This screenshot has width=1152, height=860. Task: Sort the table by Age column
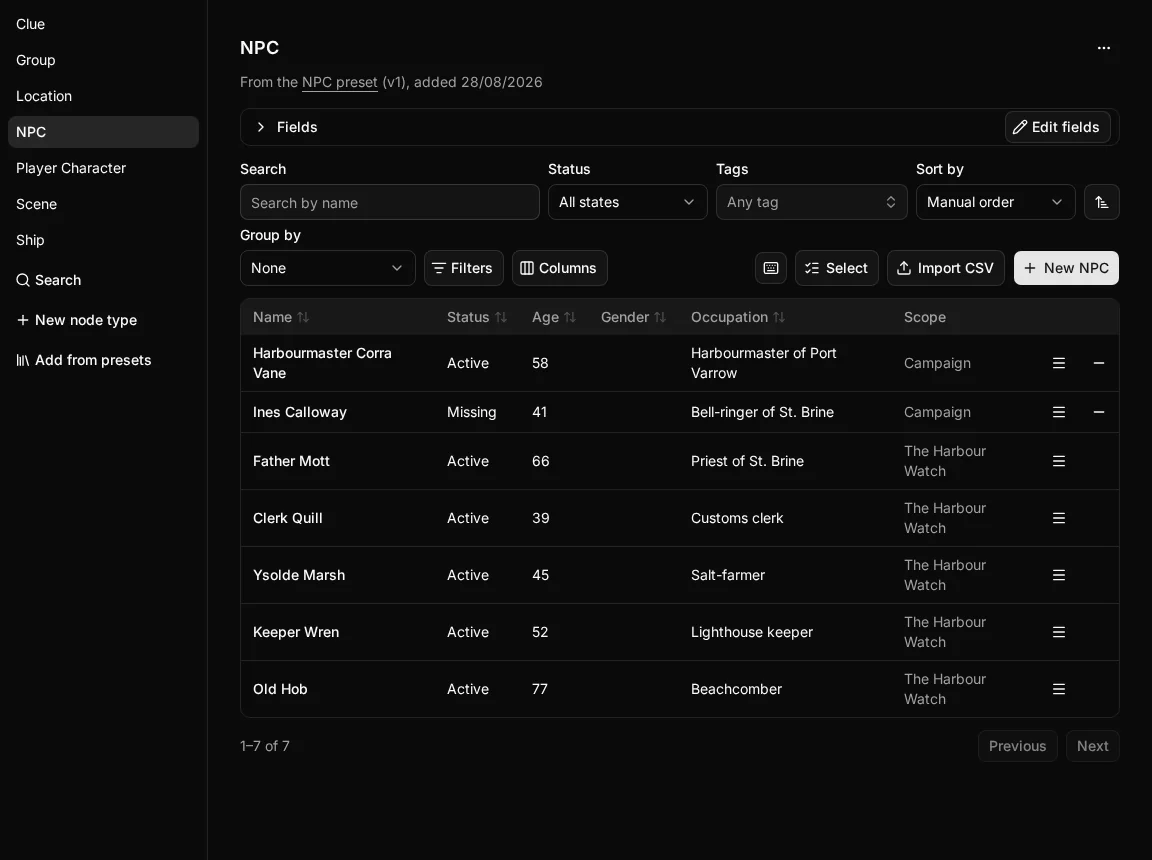[554, 317]
